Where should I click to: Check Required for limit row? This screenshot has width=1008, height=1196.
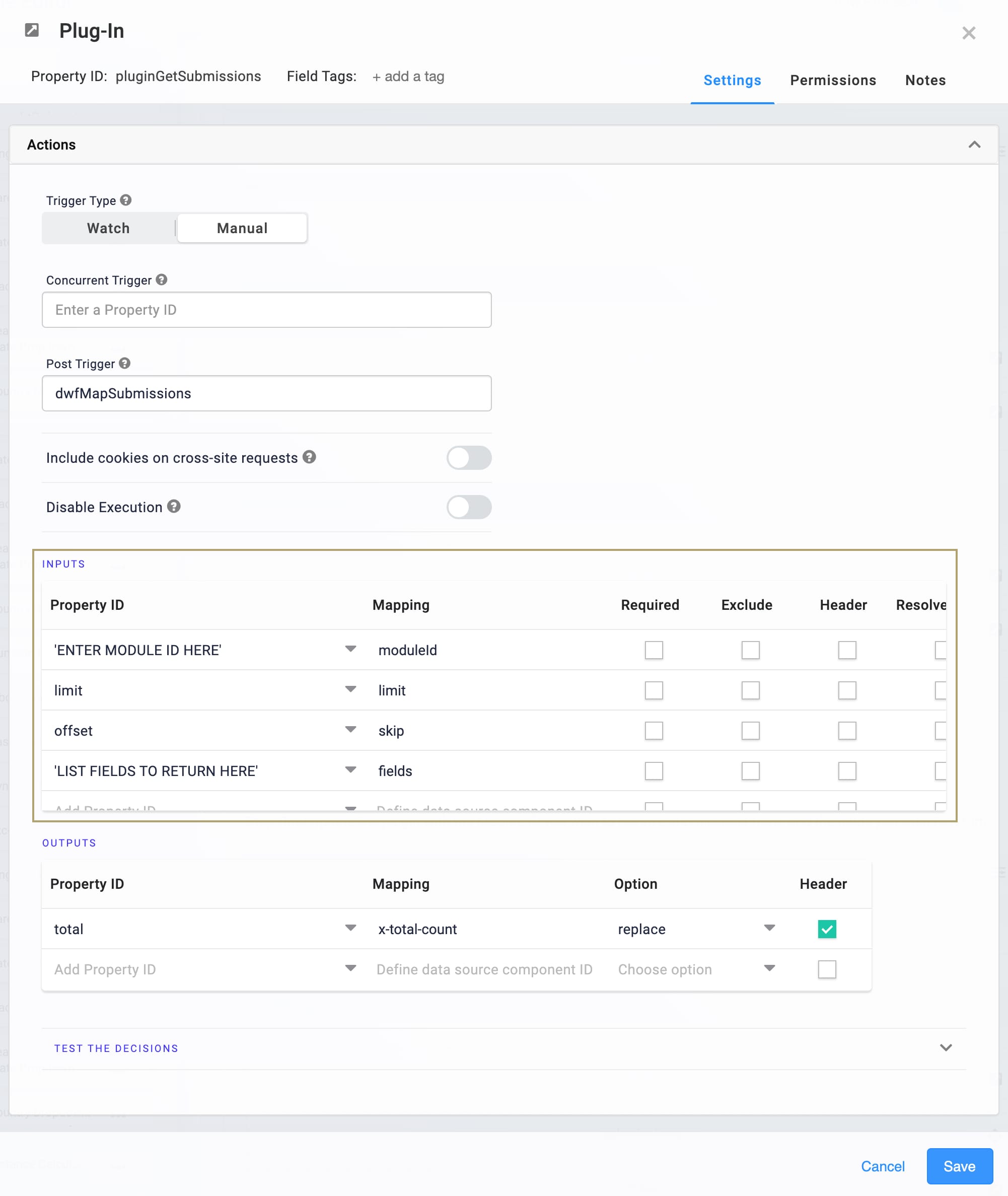pos(654,690)
